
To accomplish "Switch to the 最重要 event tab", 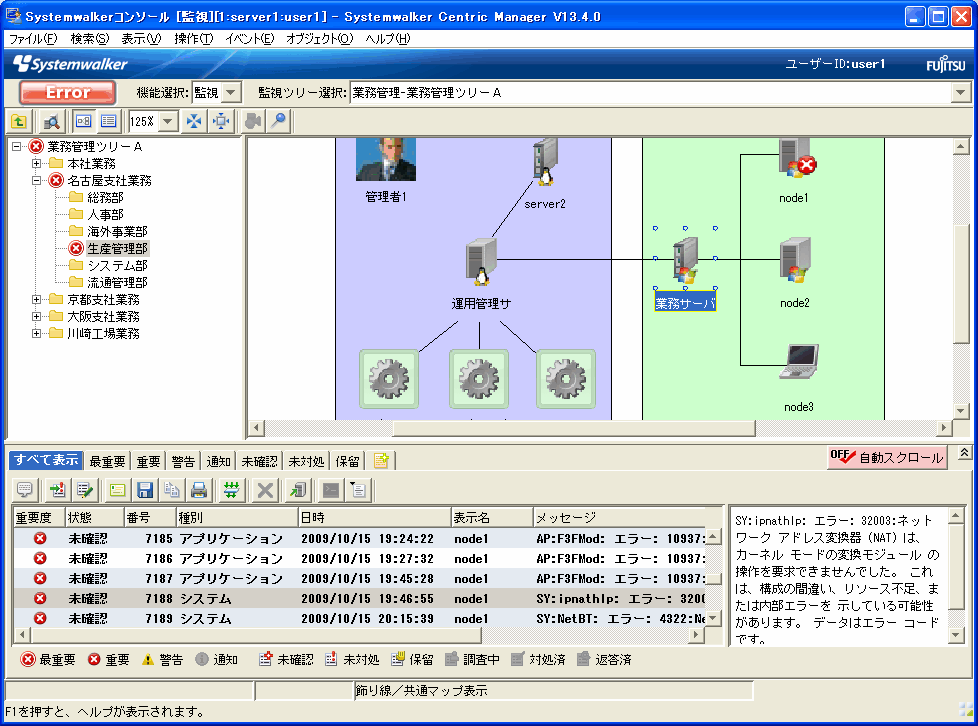I will pyautogui.click(x=107, y=461).
